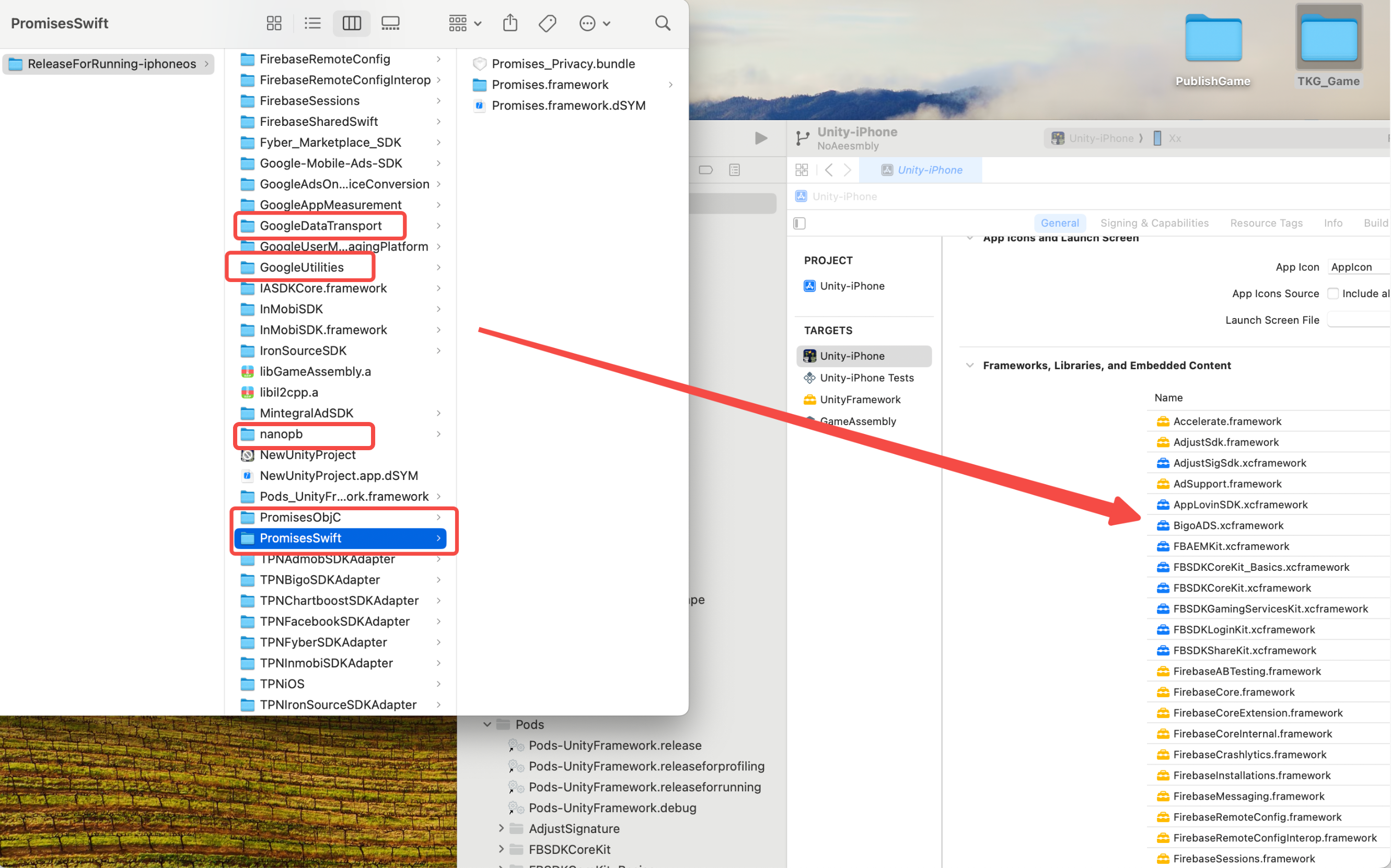Screen dimensions: 1391x868
Task: Click the Launch Screen File field
Action: point(1358,320)
